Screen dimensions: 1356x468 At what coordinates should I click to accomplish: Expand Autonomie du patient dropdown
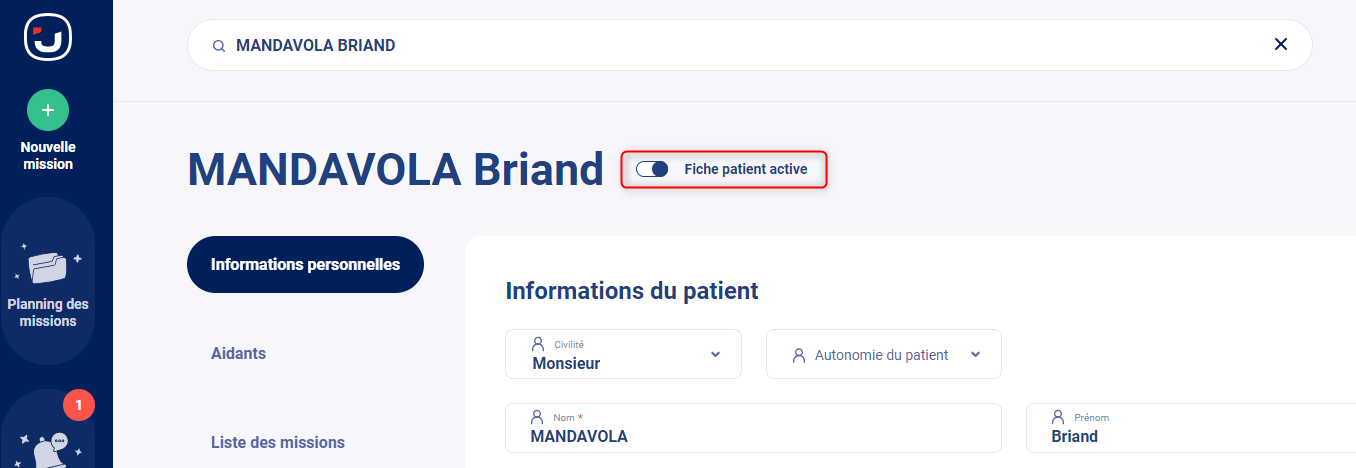(x=883, y=354)
